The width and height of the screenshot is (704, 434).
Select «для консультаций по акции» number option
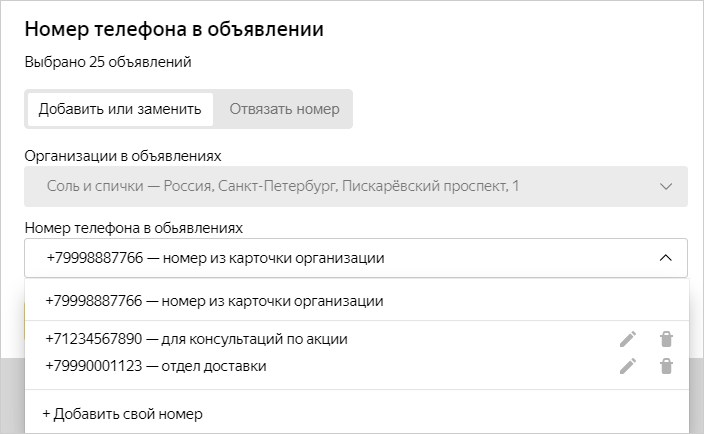[197, 339]
